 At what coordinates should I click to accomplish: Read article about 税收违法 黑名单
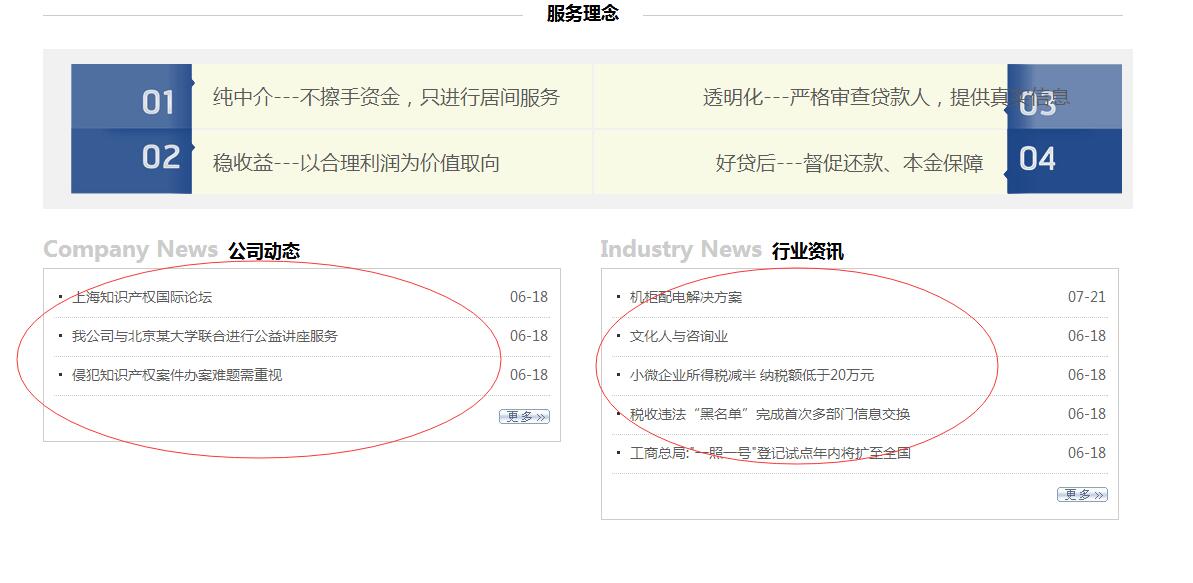770,414
